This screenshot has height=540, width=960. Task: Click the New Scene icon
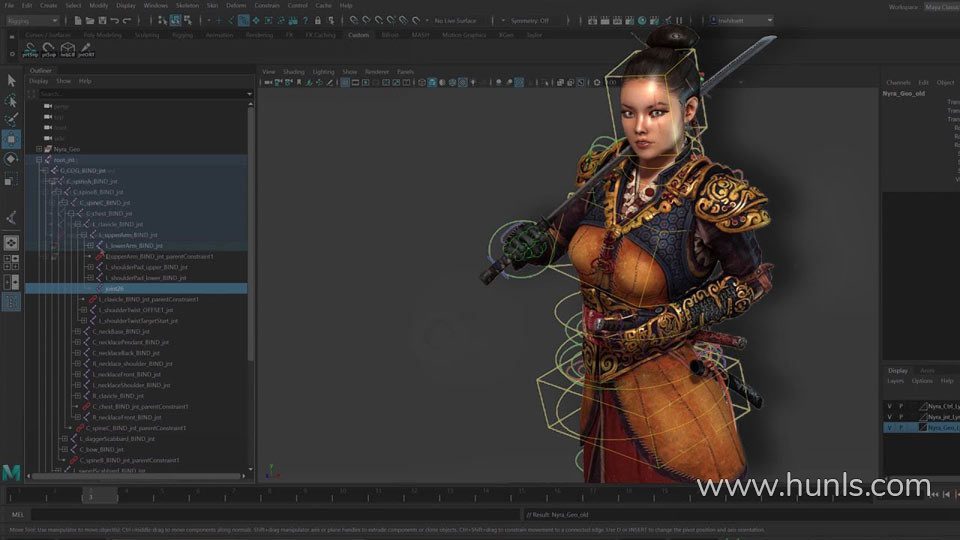click(x=78, y=21)
